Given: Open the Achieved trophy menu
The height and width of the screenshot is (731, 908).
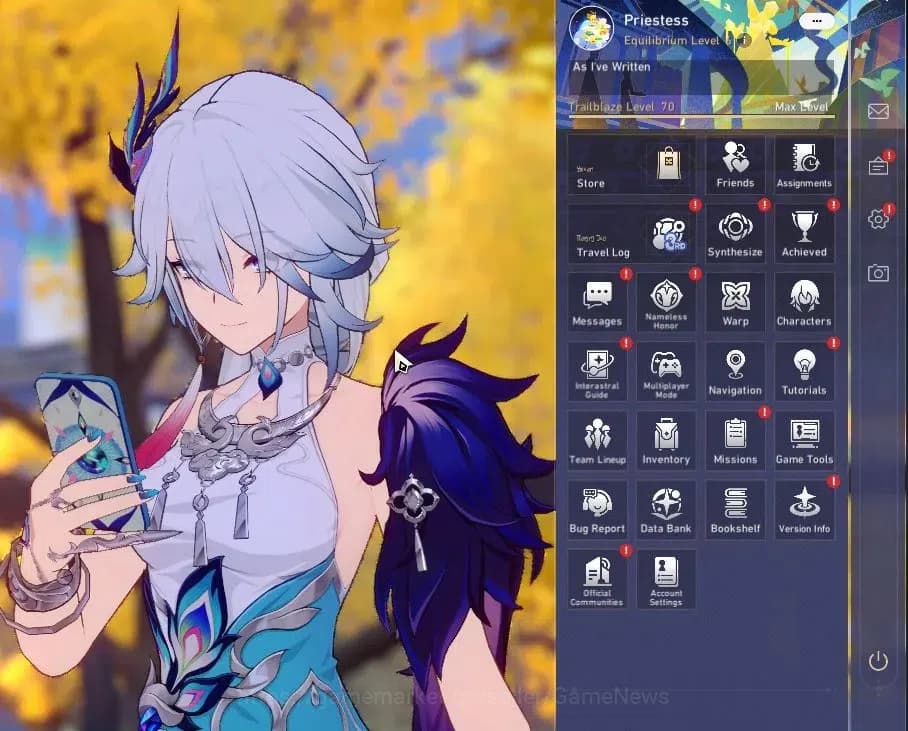Looking at the screenshot, I should pos(804,234).
